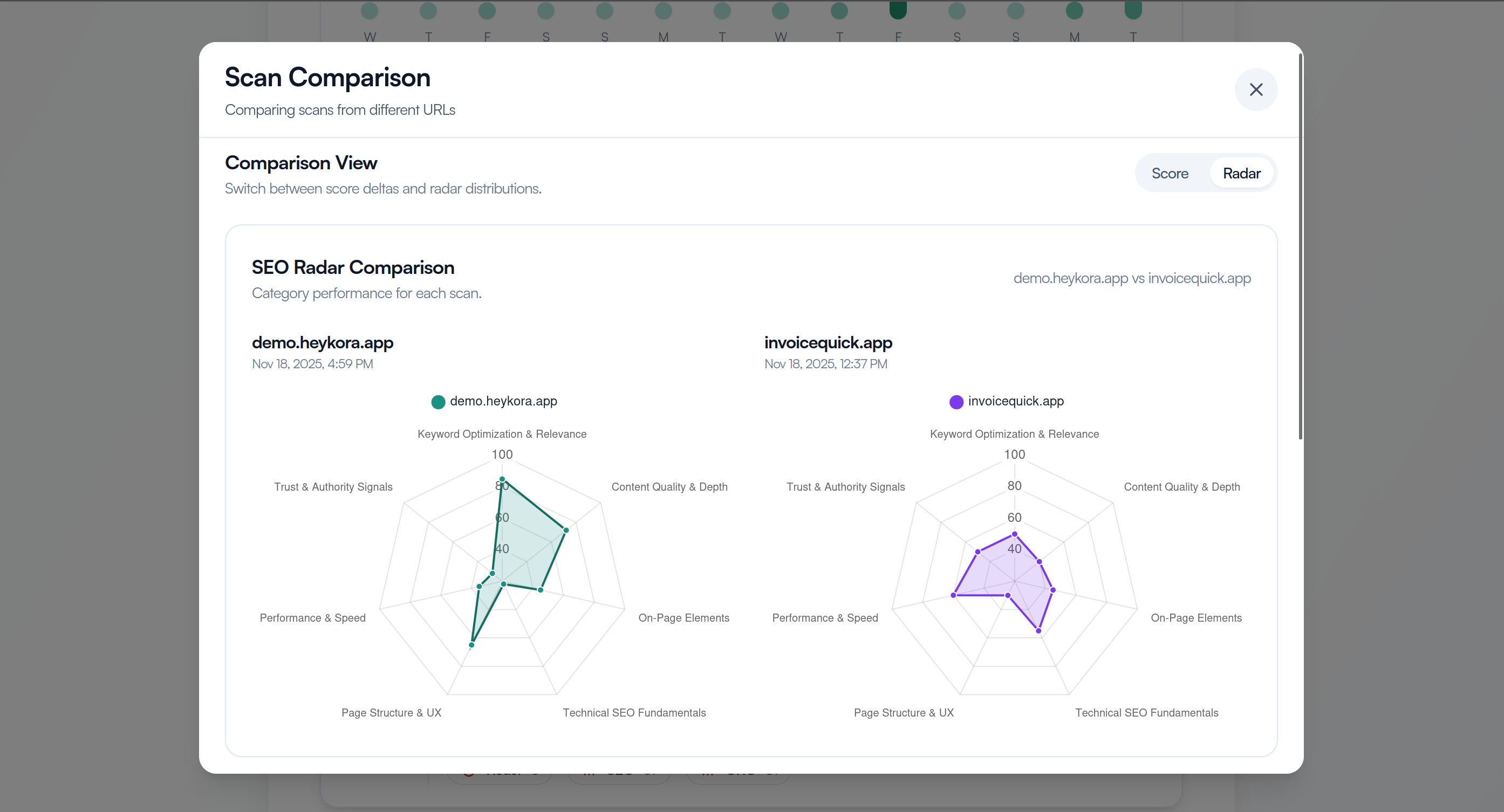The height and width of the screenshot is (812, 1504).
Task: Click the invoicequick.app scan heading
Action: point(828,342)
